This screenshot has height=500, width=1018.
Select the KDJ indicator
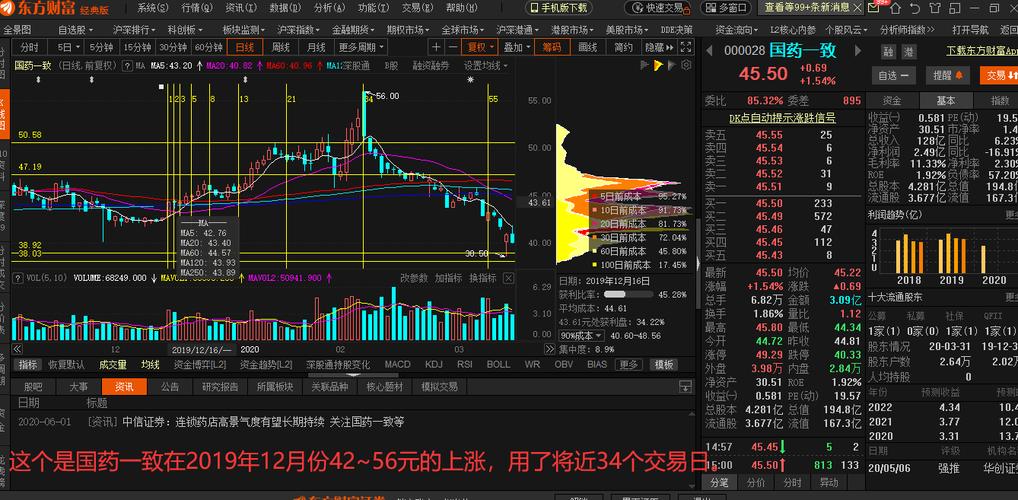coord(434,364)
